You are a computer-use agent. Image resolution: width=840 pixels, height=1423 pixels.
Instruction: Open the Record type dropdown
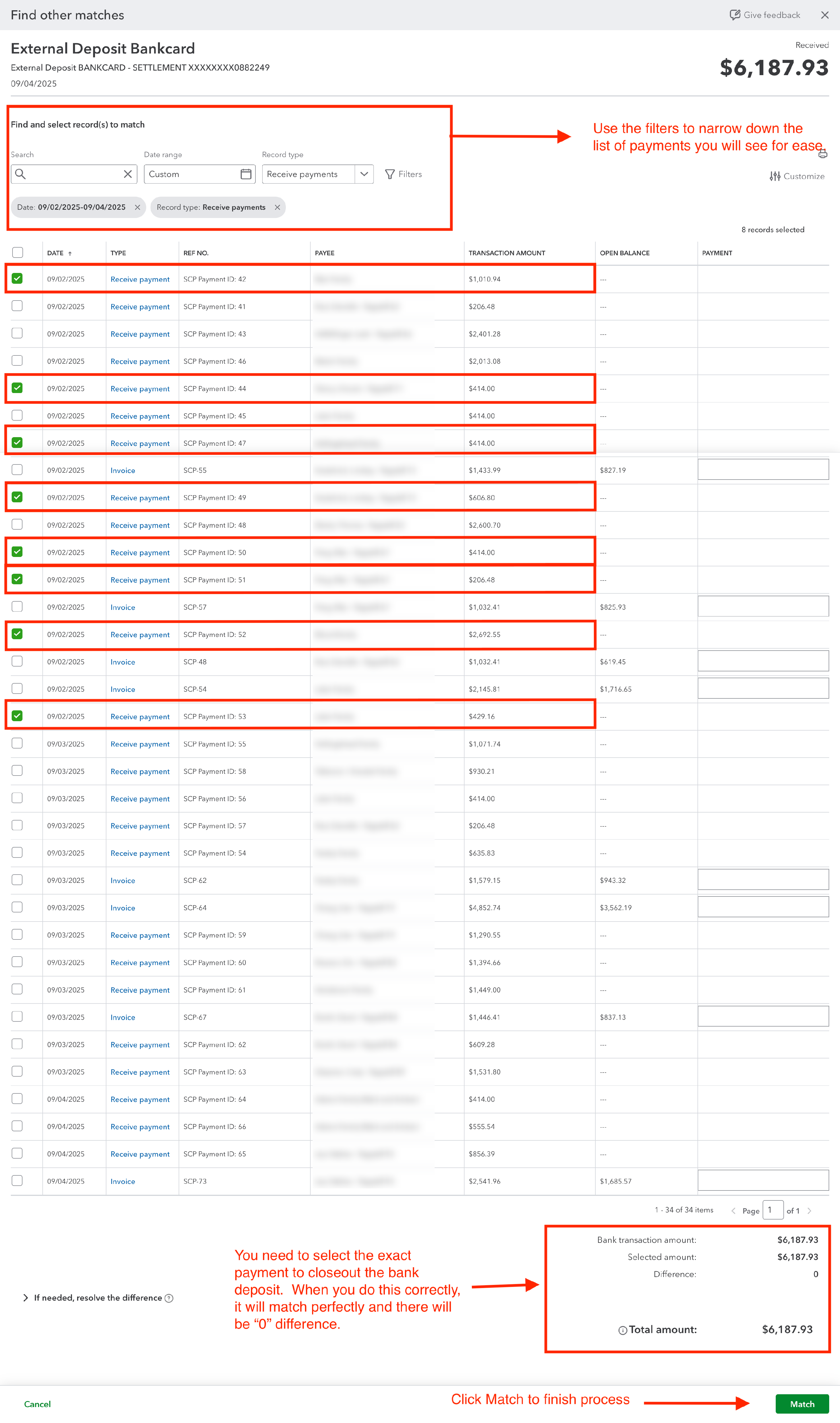point(364,174)
